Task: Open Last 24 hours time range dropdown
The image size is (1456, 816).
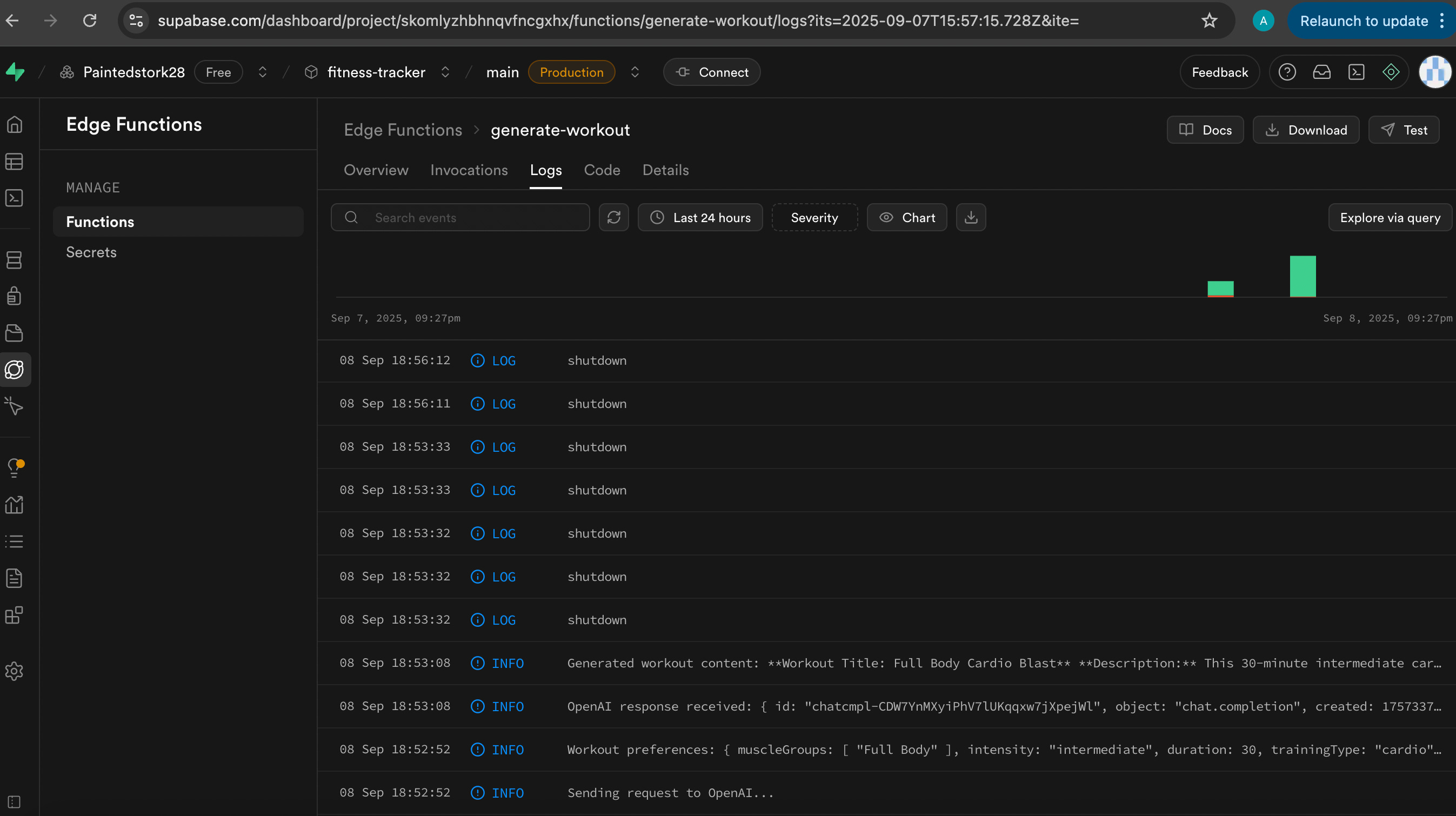Action: (x=700, y=218)
